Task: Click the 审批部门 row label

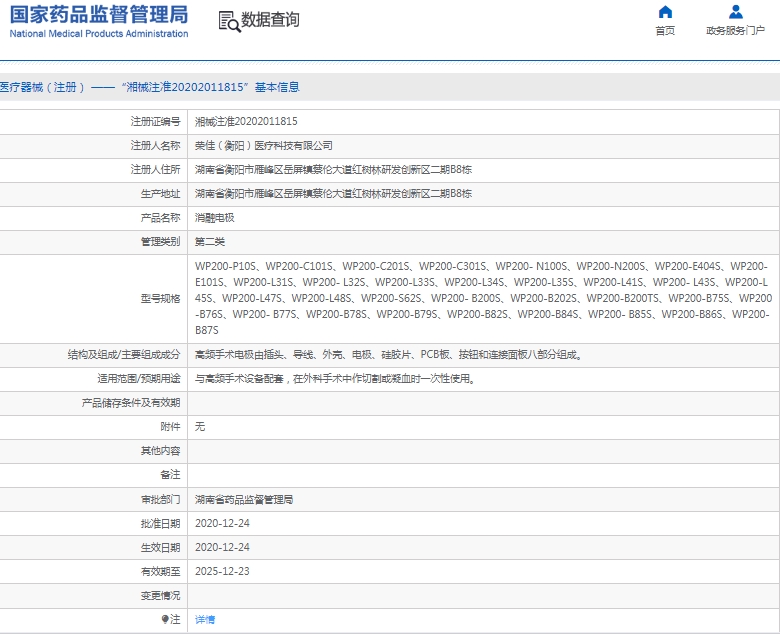Action: pos(160,499)
